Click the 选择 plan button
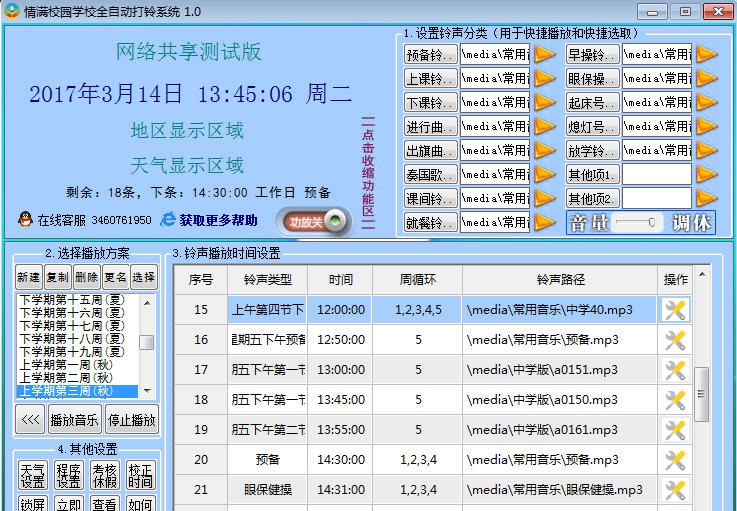The image size is (737, 511). [144, 277]
